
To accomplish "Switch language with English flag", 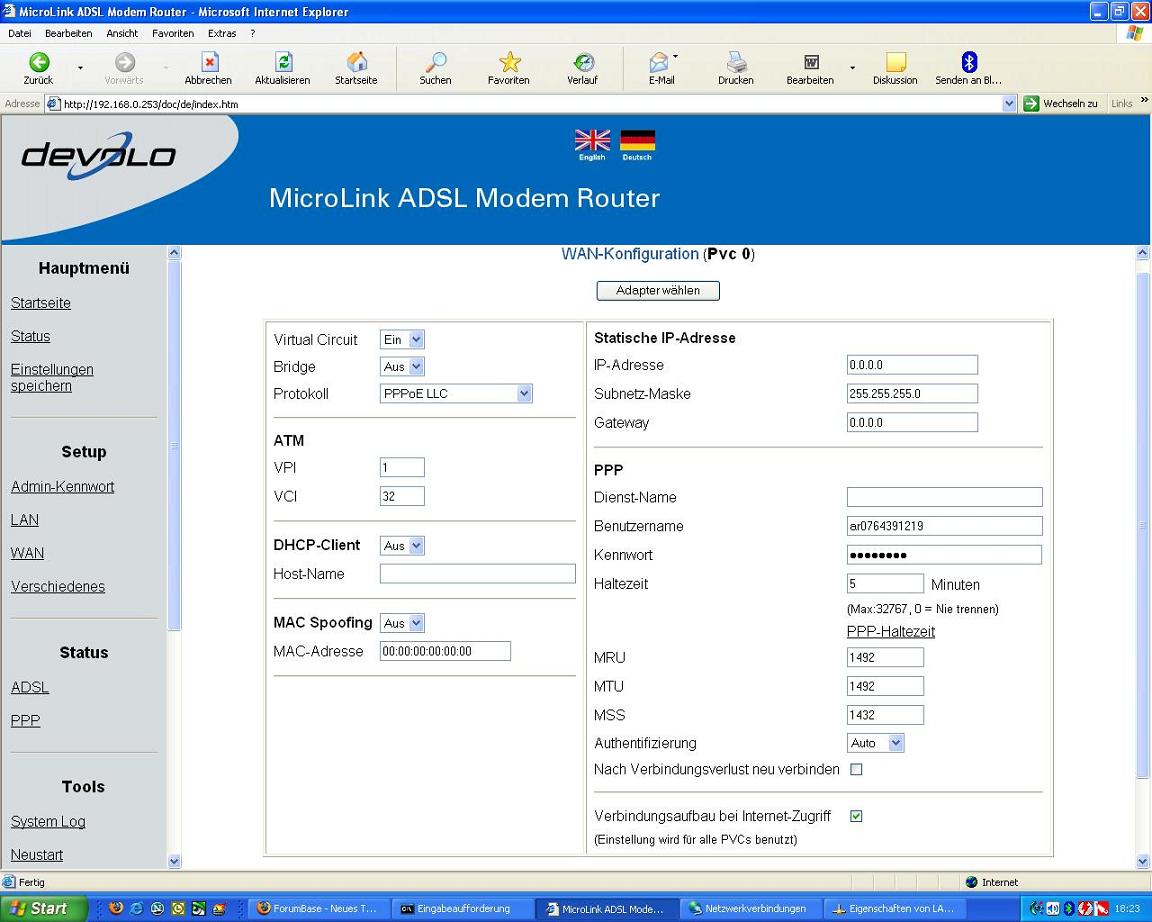I will [592, 140].
